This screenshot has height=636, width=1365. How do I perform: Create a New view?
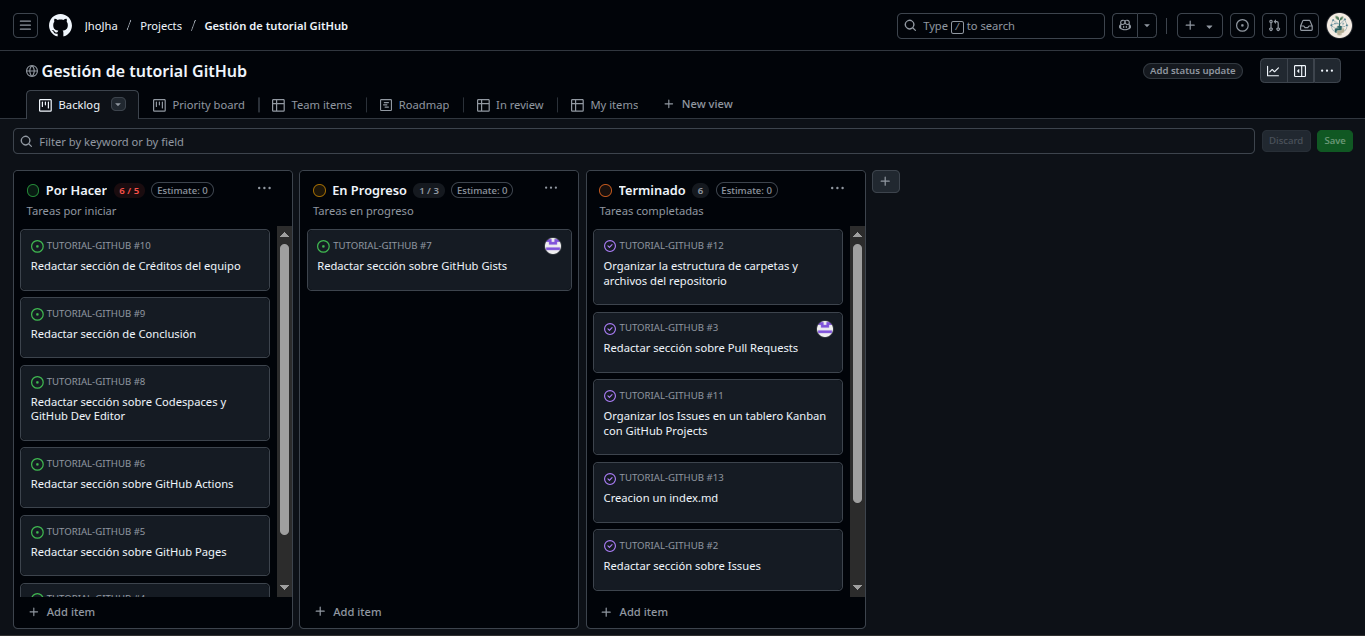[698, 104]
